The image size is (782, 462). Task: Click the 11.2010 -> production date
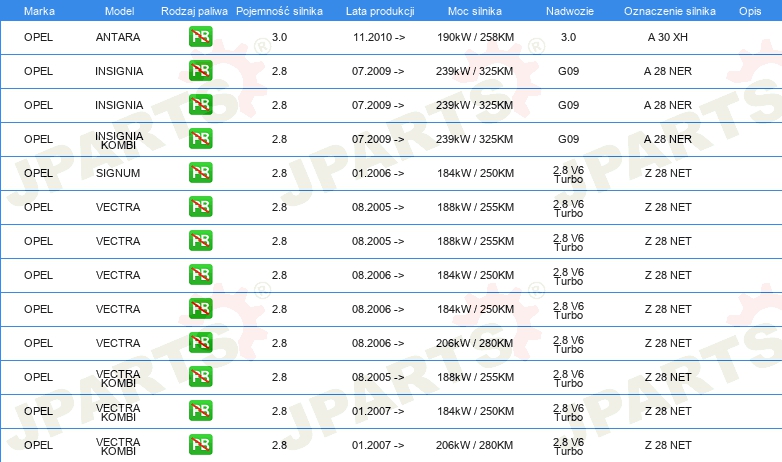[x=379, y=37]
